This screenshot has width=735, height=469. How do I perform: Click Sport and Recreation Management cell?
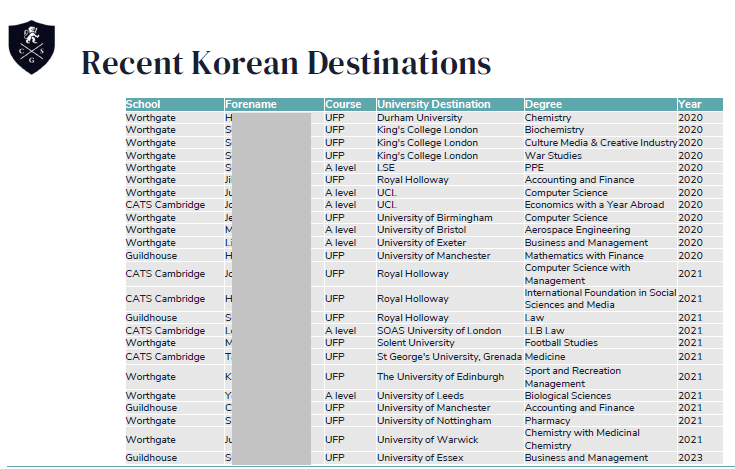[600, 377]
